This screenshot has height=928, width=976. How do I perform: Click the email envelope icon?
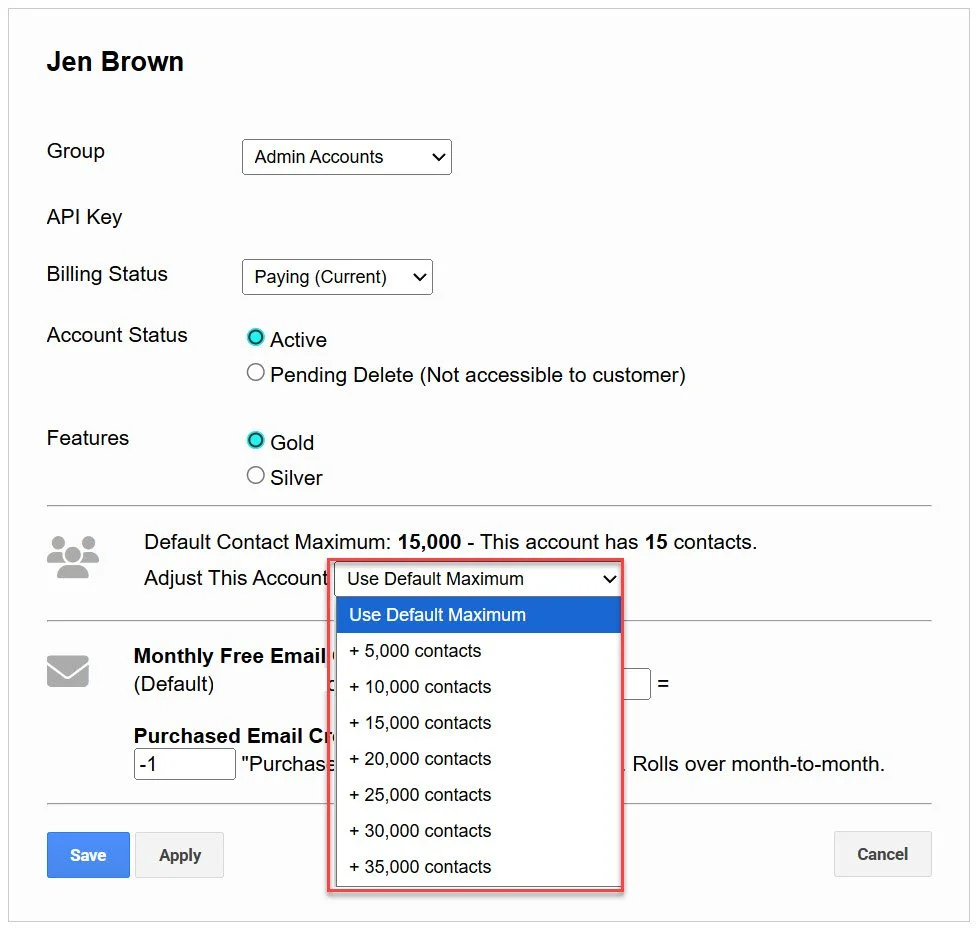tap(68, 671)
